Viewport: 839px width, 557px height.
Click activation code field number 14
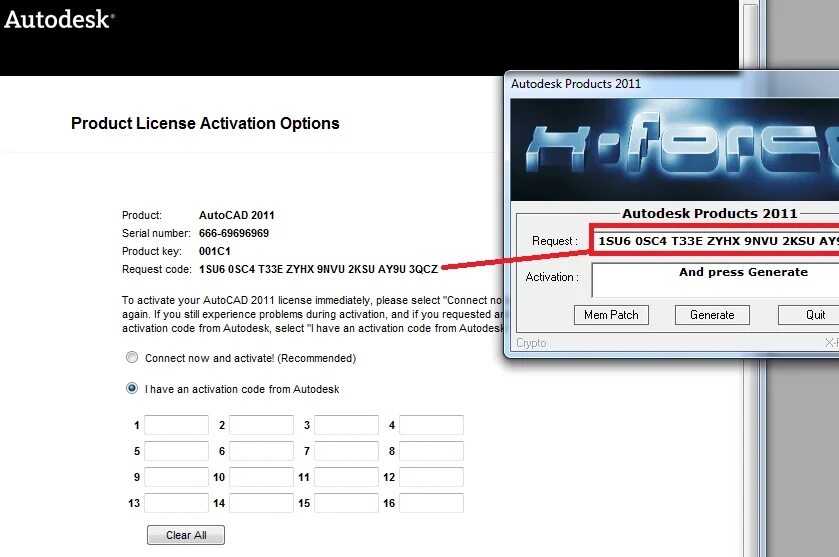(262, 503)
